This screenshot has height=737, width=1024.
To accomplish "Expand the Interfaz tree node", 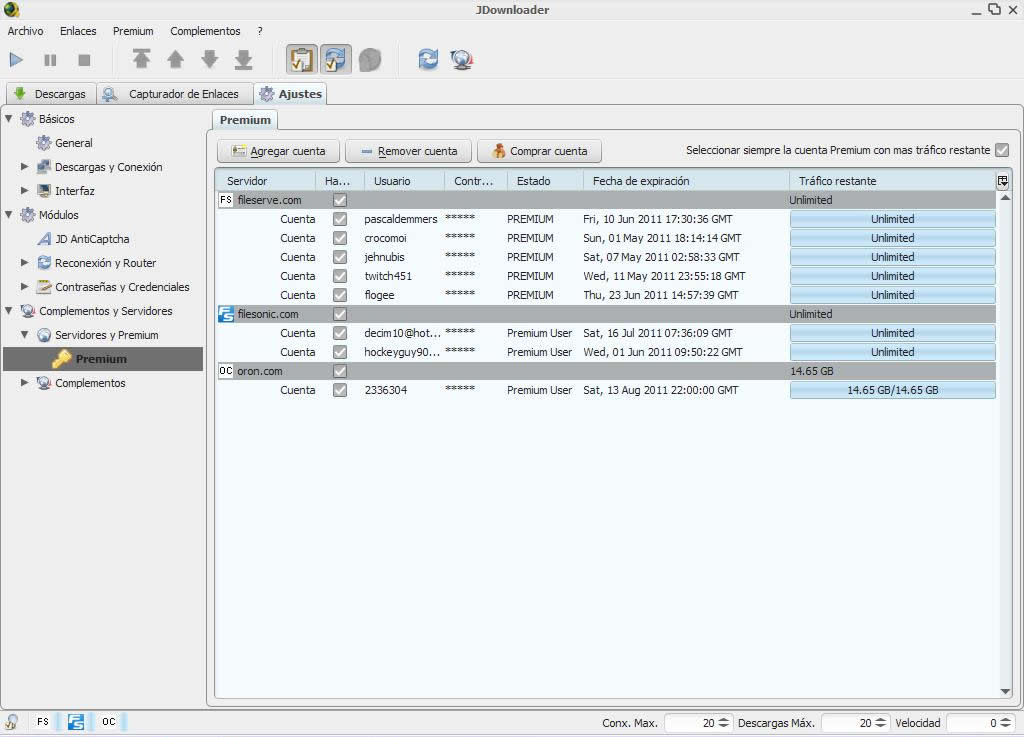I will point(24,191).
